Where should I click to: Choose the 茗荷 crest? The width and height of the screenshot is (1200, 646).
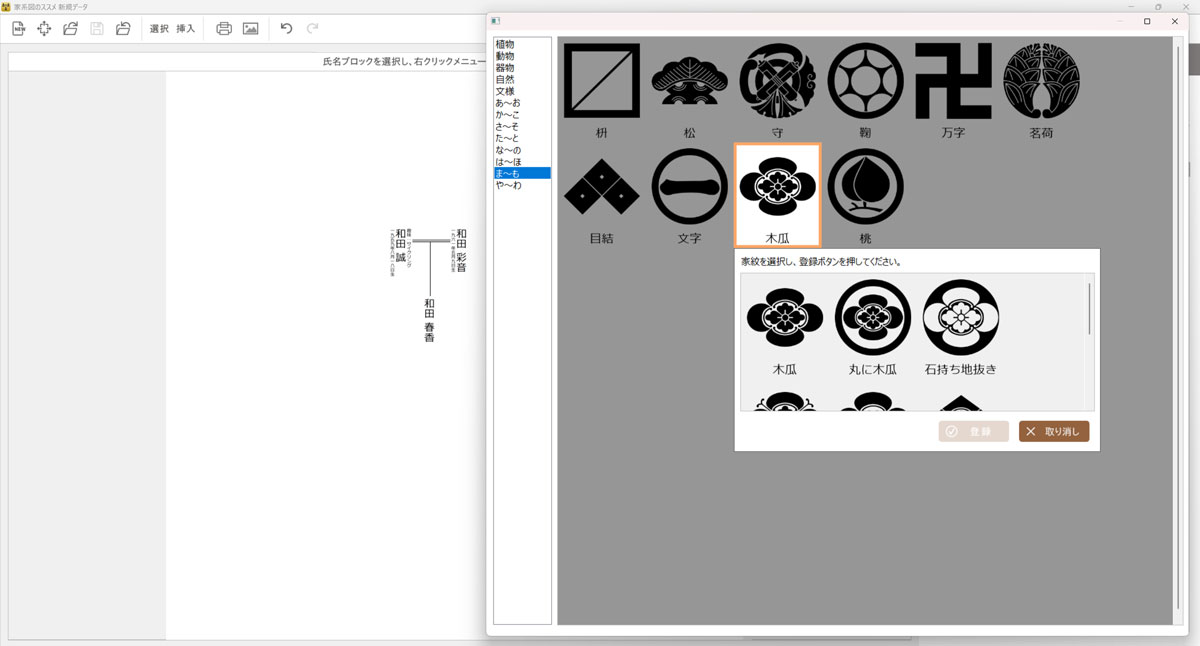coord(1041,90)
